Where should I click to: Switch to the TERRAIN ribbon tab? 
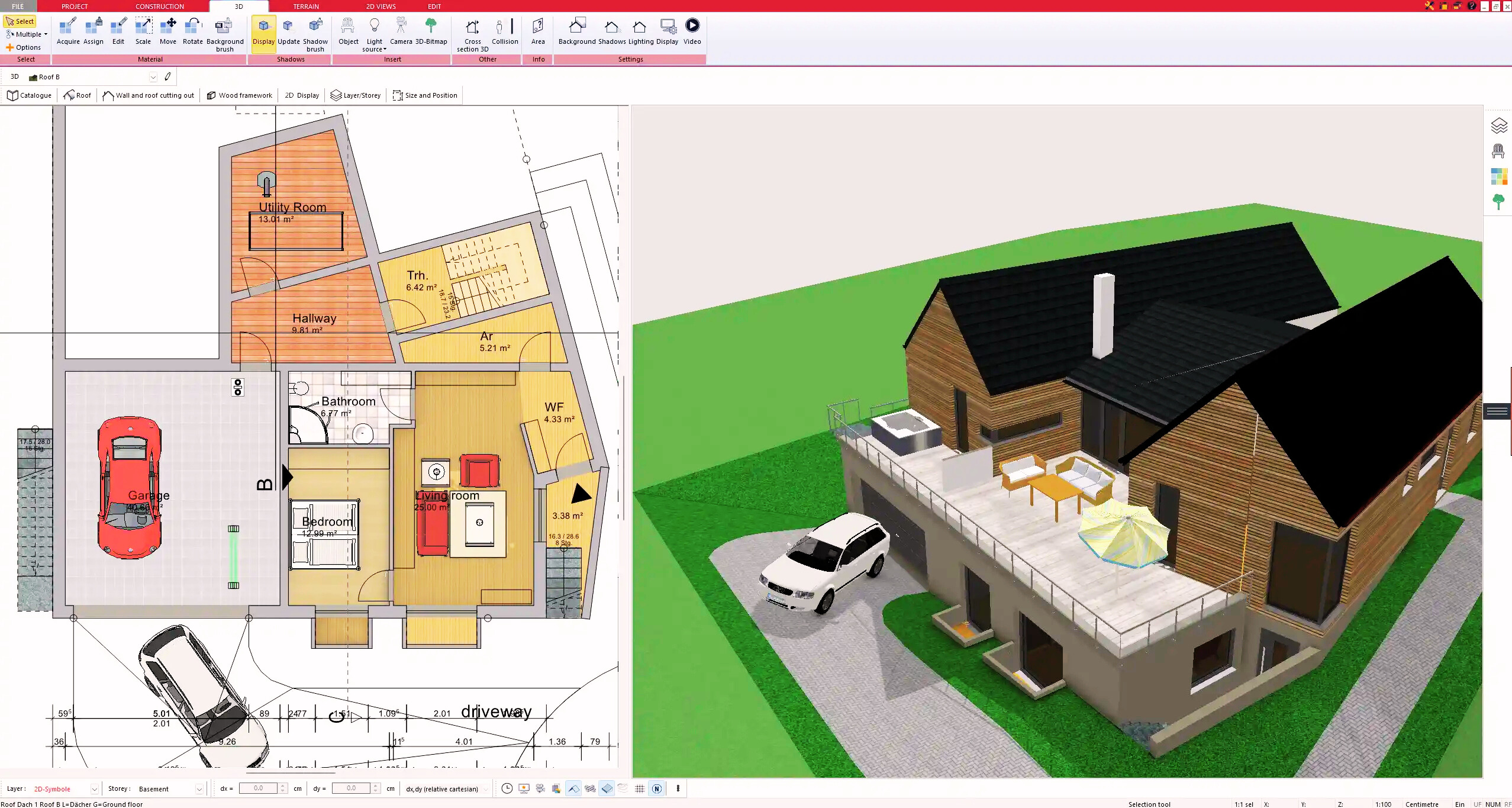coord(305,7)
